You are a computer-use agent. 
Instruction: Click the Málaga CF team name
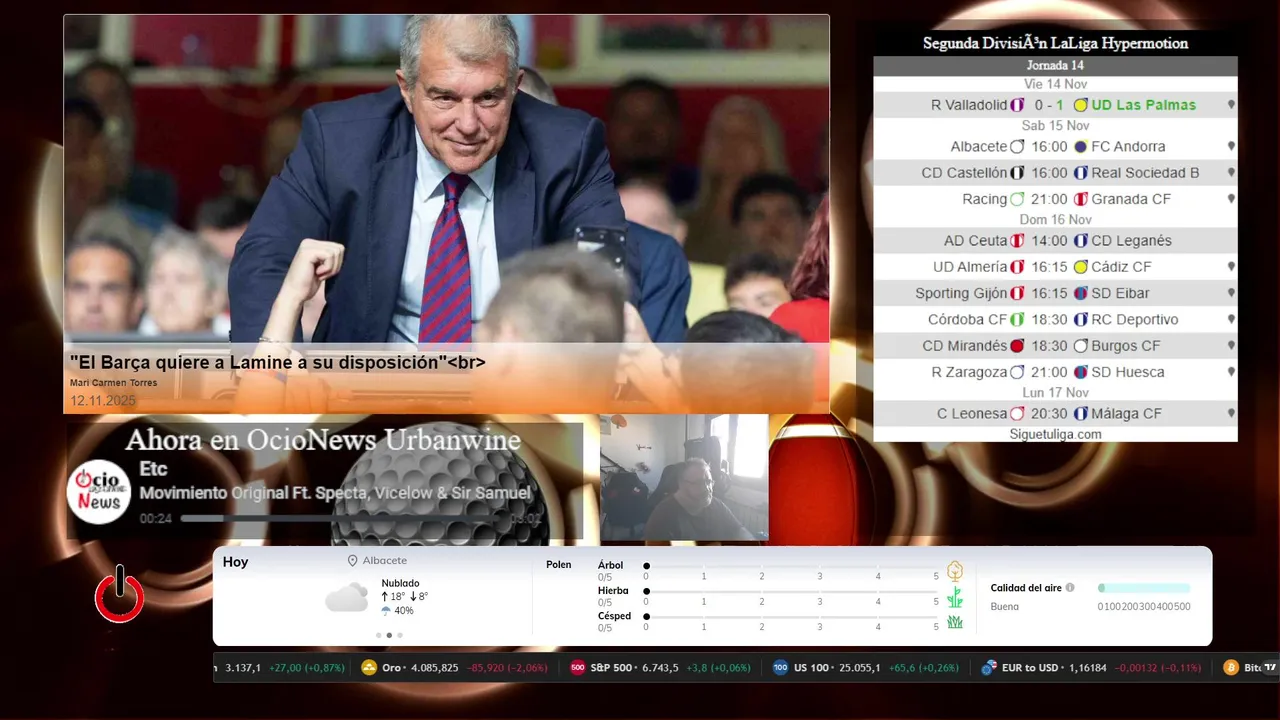tap(1126, 413)
